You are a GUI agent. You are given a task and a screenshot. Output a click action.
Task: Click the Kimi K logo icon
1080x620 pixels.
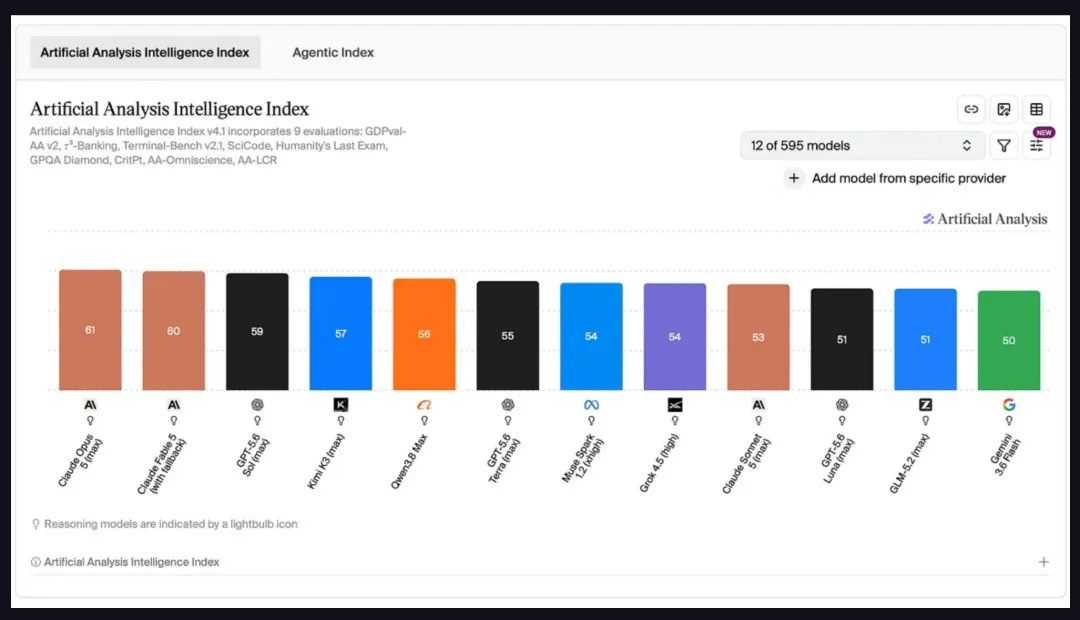click(x=340, y=404)
